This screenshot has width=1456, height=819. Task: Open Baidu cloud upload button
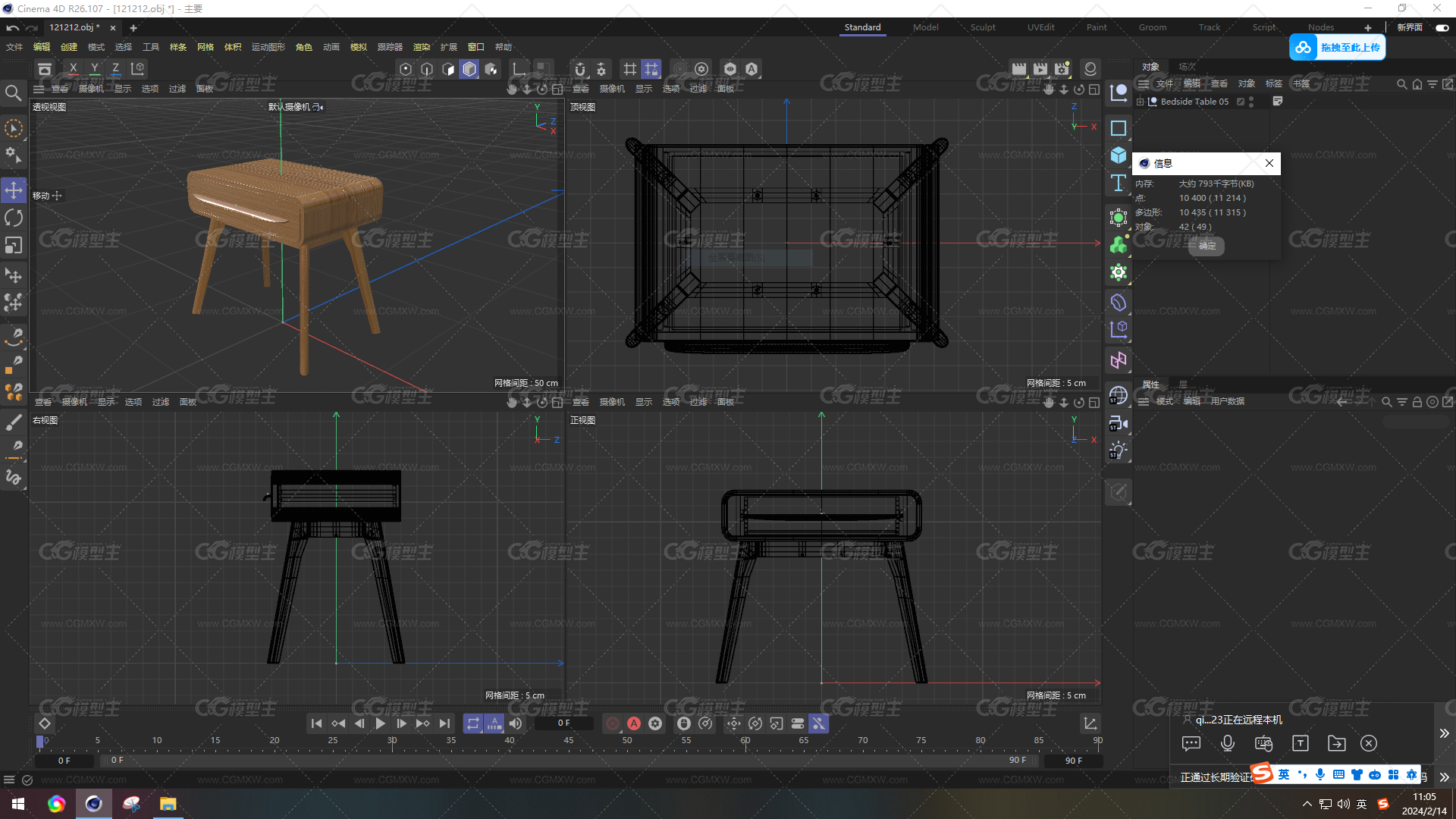point(1338,47)
